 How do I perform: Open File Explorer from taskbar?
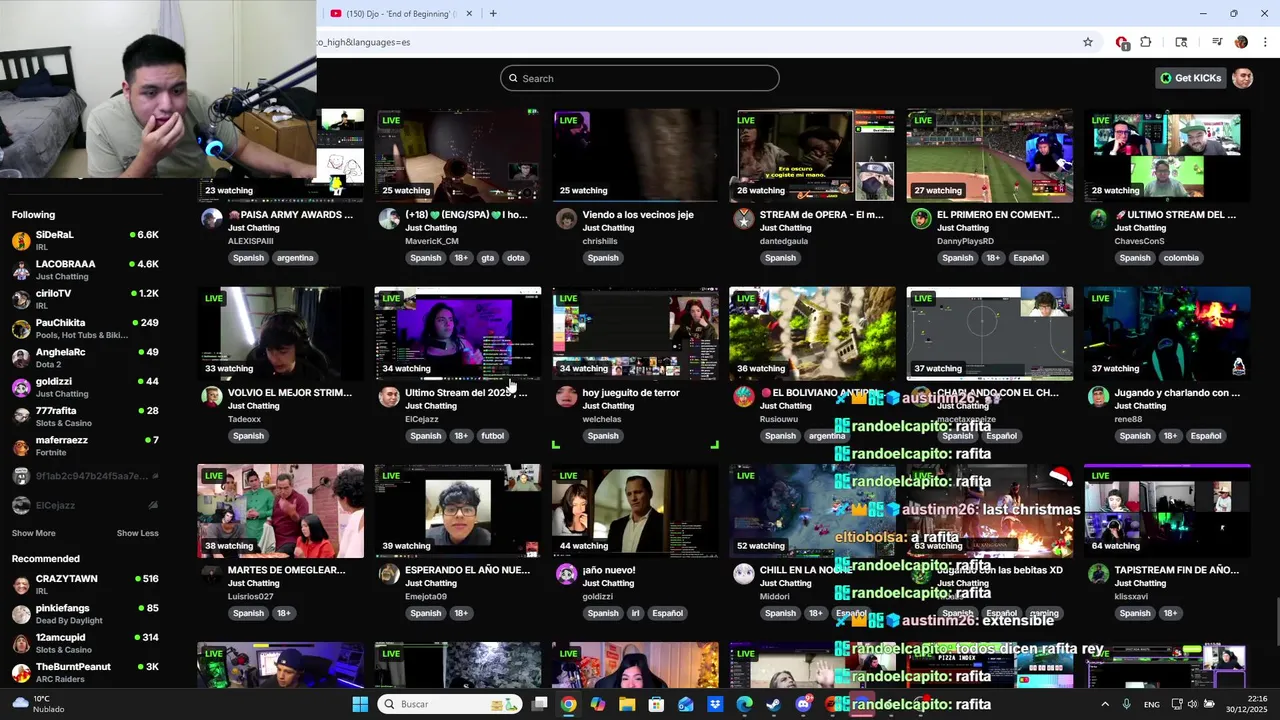pos(627,704)
